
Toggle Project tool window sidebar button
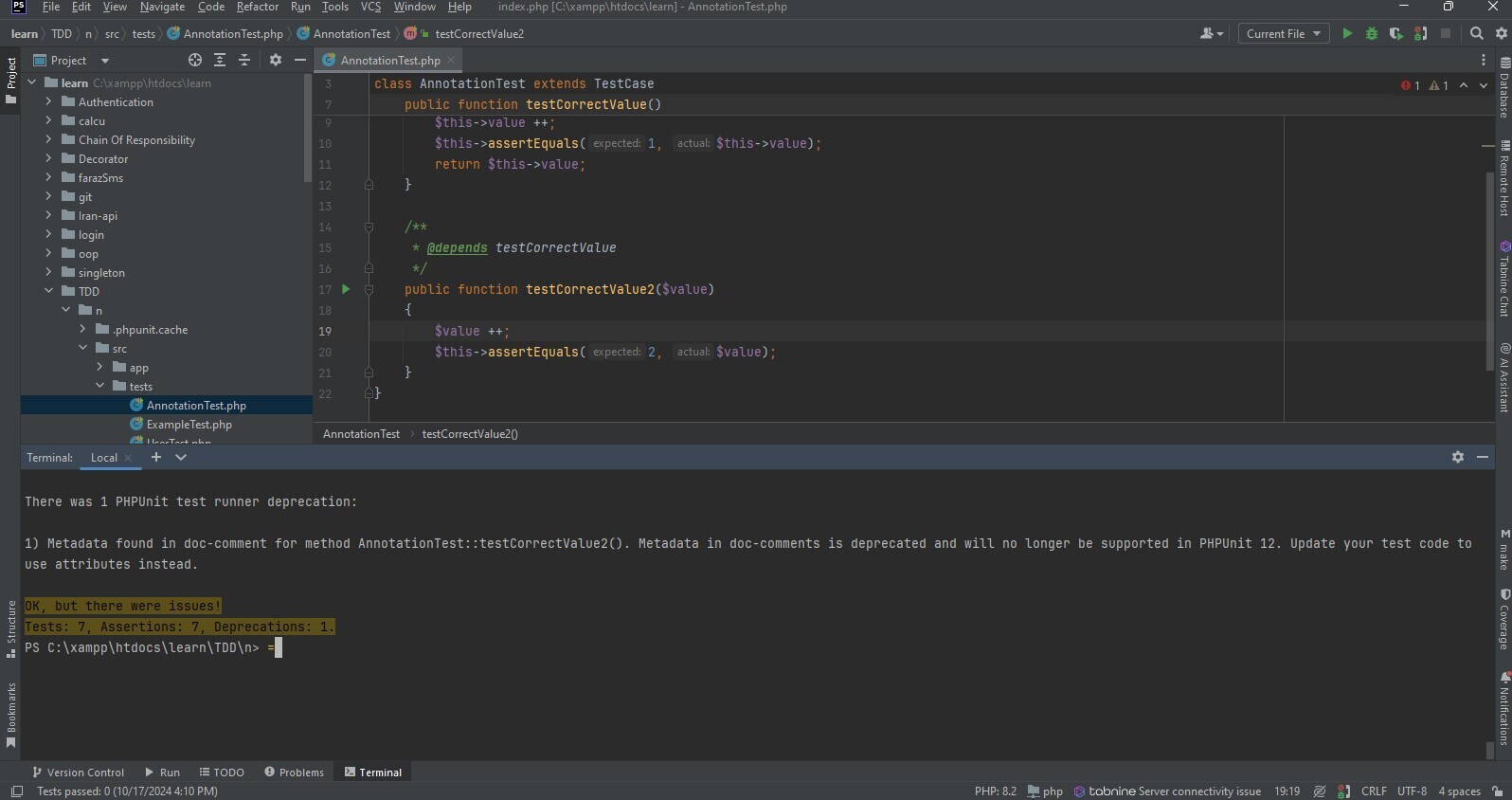pyautogui.click(x=10, y=81)
